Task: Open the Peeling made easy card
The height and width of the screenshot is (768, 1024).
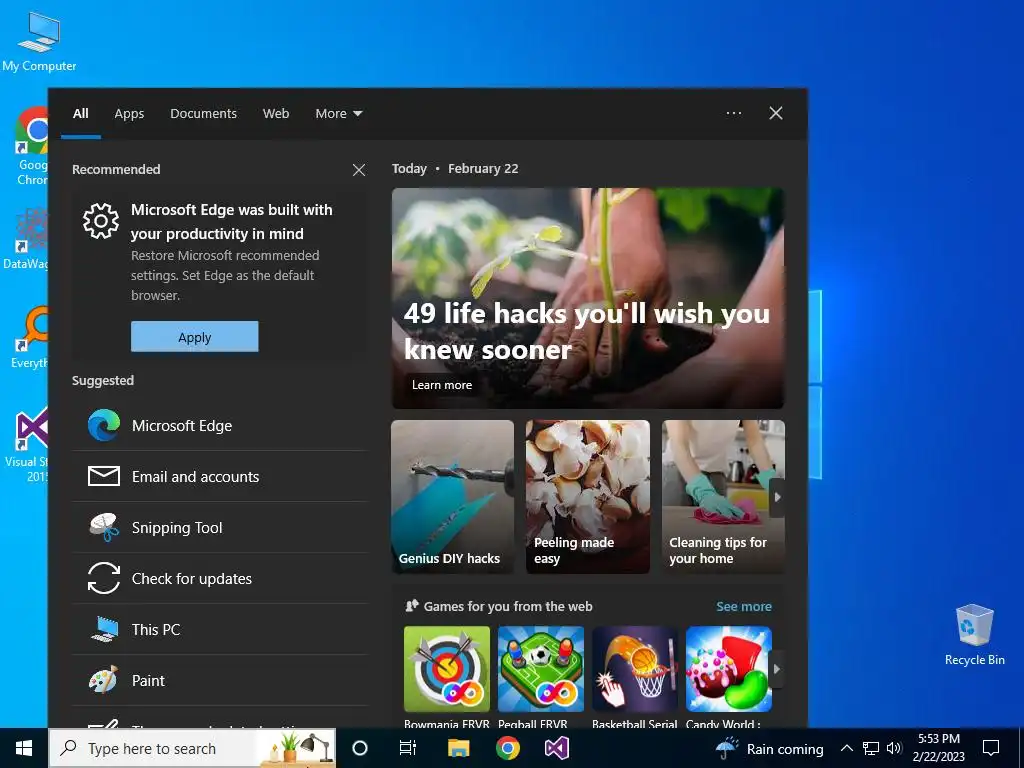Action: (x=588, y=497)
